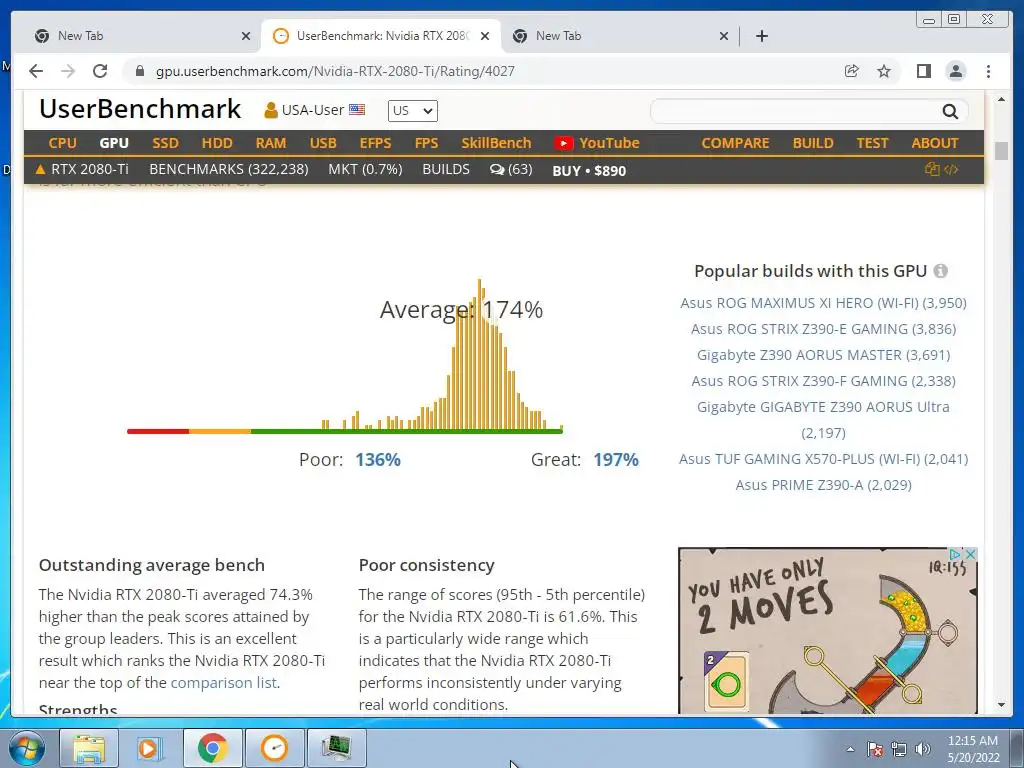
Task: Open the browser side panel
Action: [923, 71]
